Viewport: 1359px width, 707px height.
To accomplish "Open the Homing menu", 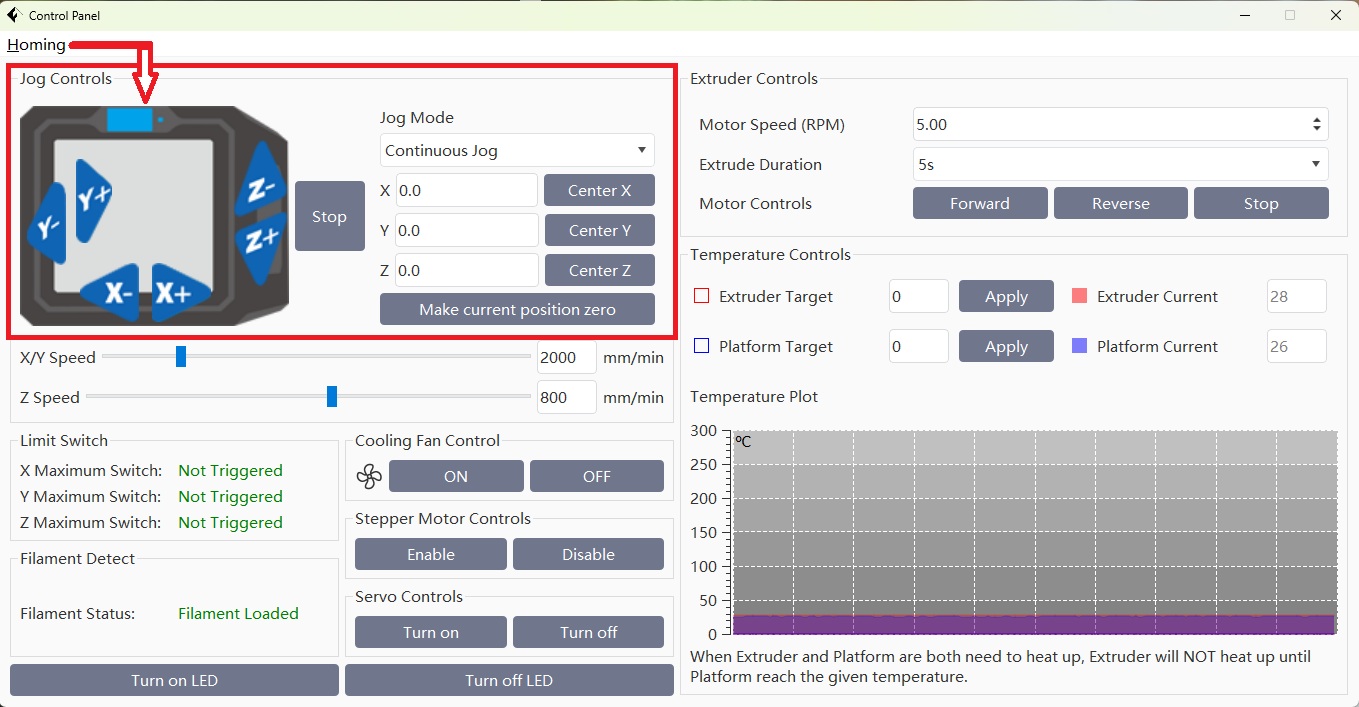I will [x=36, y=45].
